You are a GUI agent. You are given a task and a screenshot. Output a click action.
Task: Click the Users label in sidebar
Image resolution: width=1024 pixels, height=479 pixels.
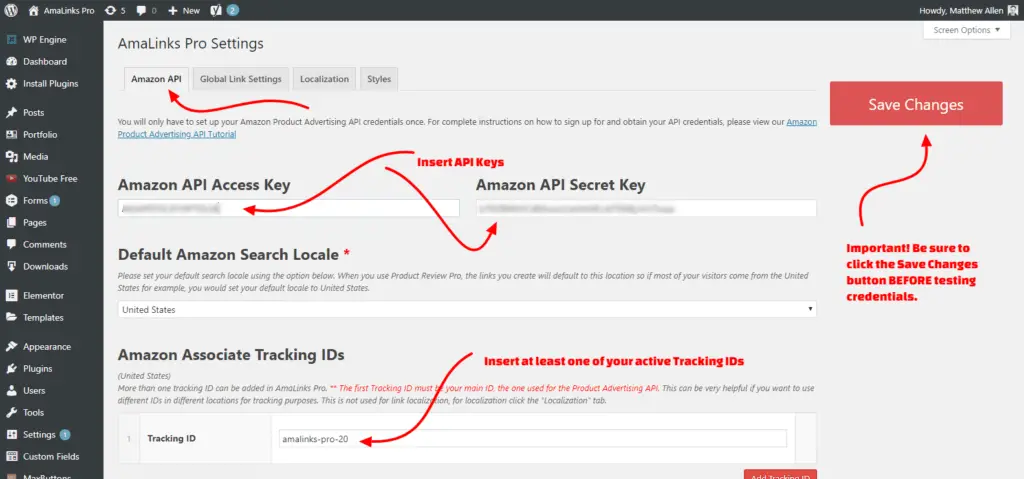(34, 390)
